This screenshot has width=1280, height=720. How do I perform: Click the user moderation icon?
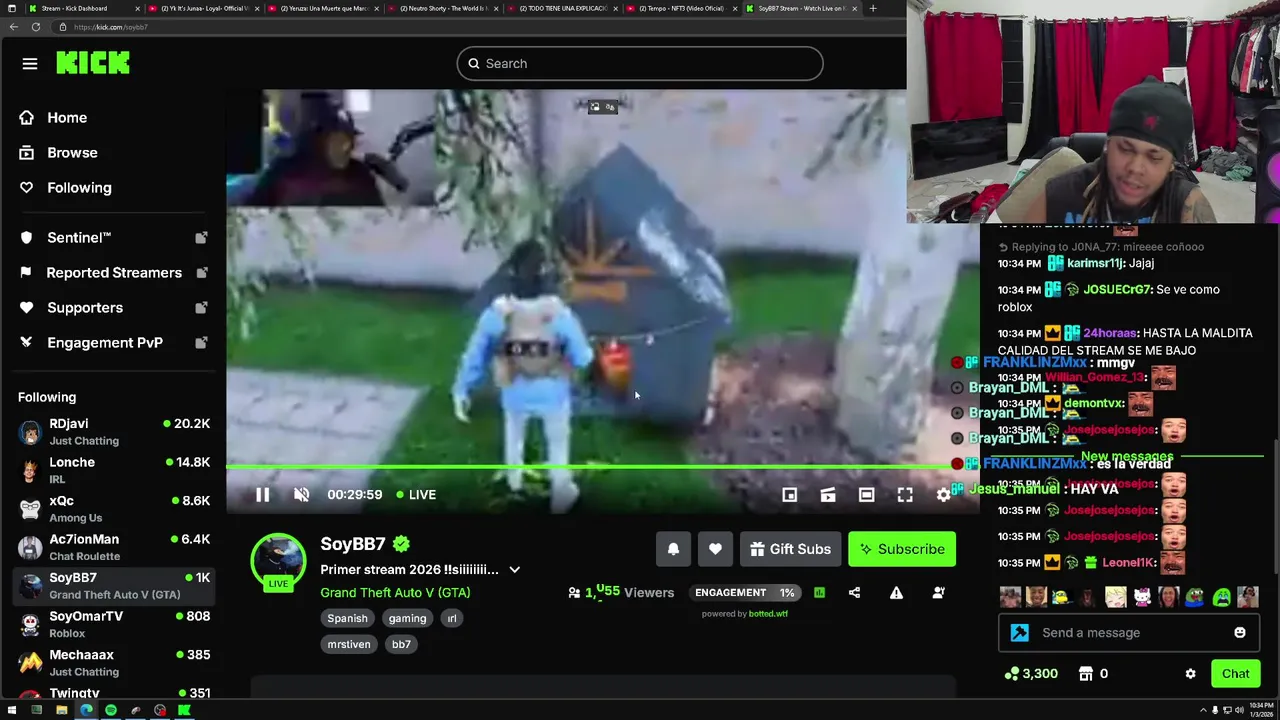[938, 593]
